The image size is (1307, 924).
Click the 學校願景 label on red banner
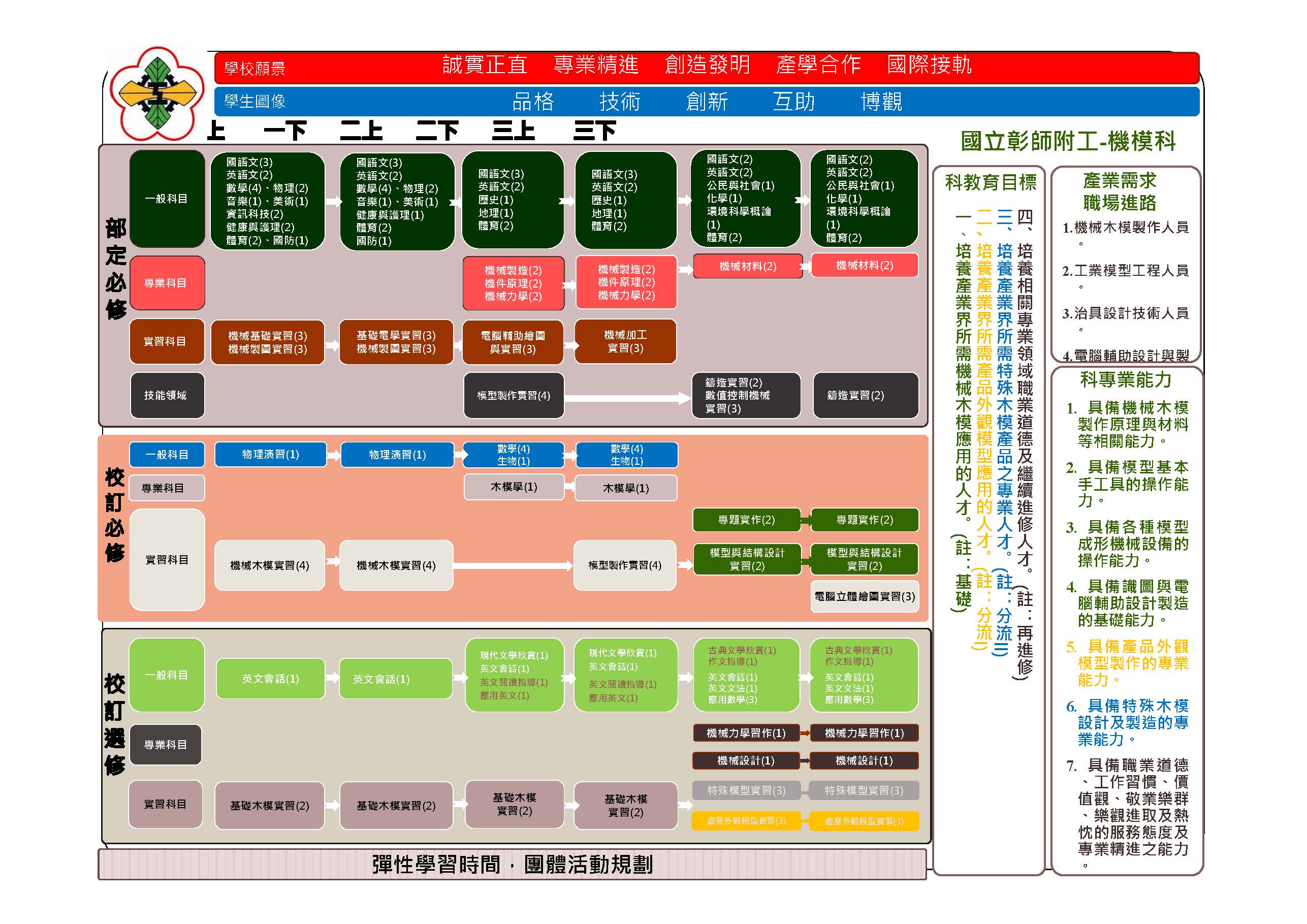[x=254, y=69]
